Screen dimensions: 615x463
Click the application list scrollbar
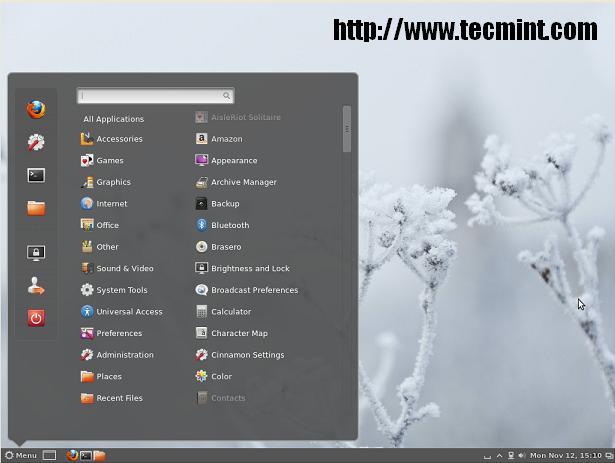coord(347,130)
